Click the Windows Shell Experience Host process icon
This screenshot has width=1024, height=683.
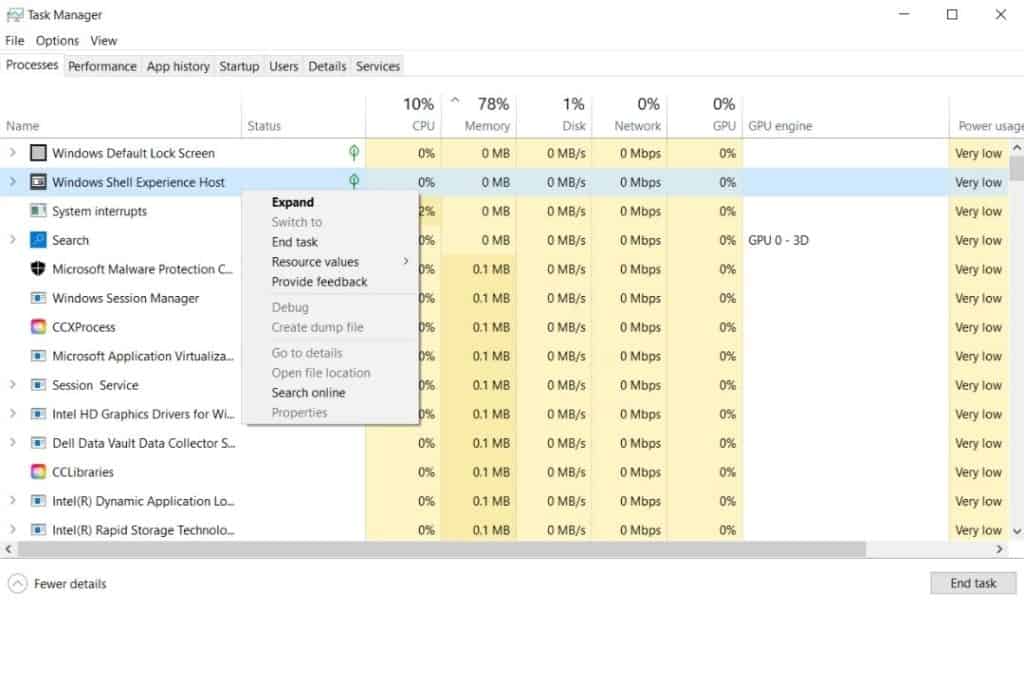(x=39, y=182)
